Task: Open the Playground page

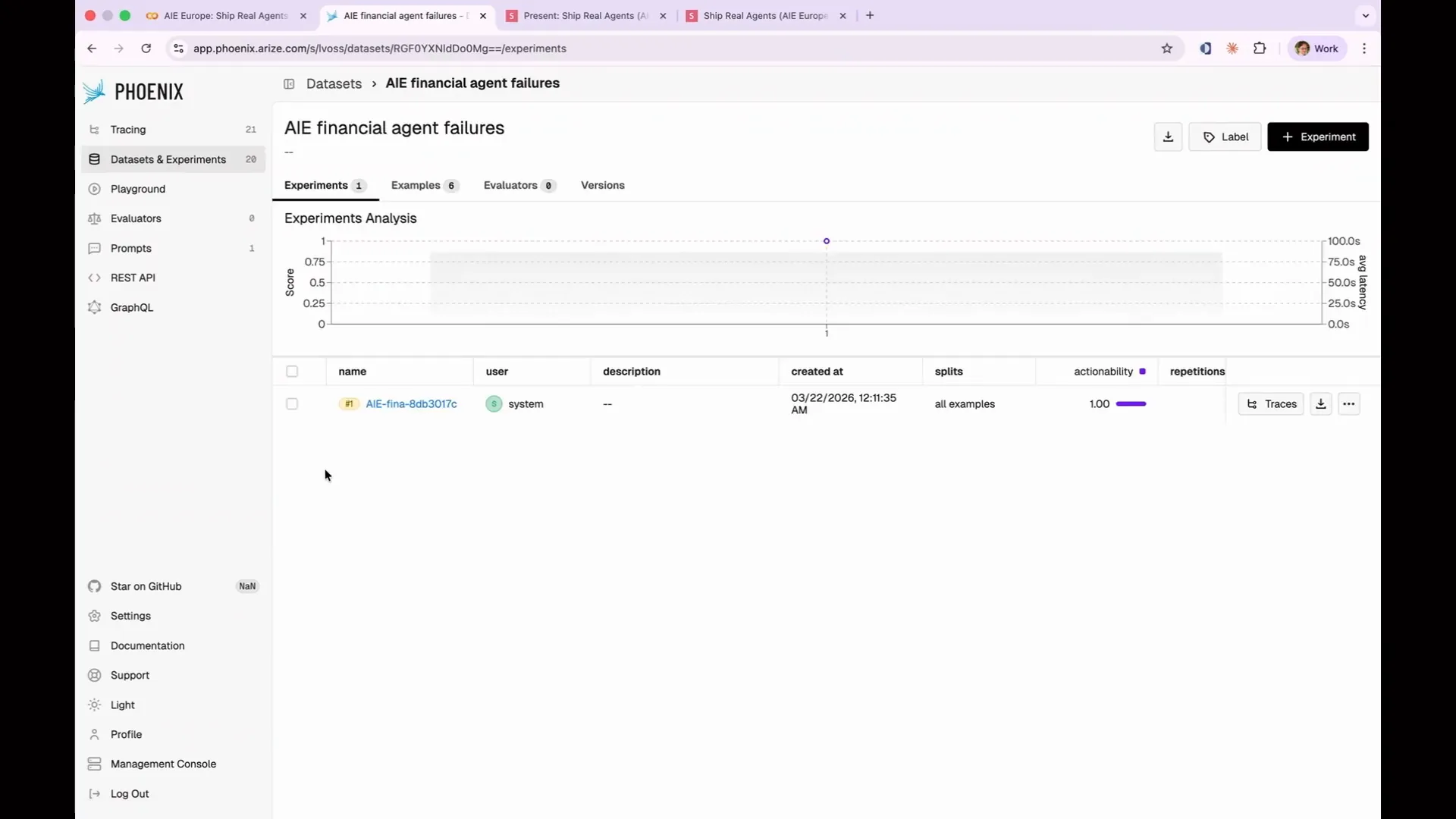Action: (x=173, y=189)
